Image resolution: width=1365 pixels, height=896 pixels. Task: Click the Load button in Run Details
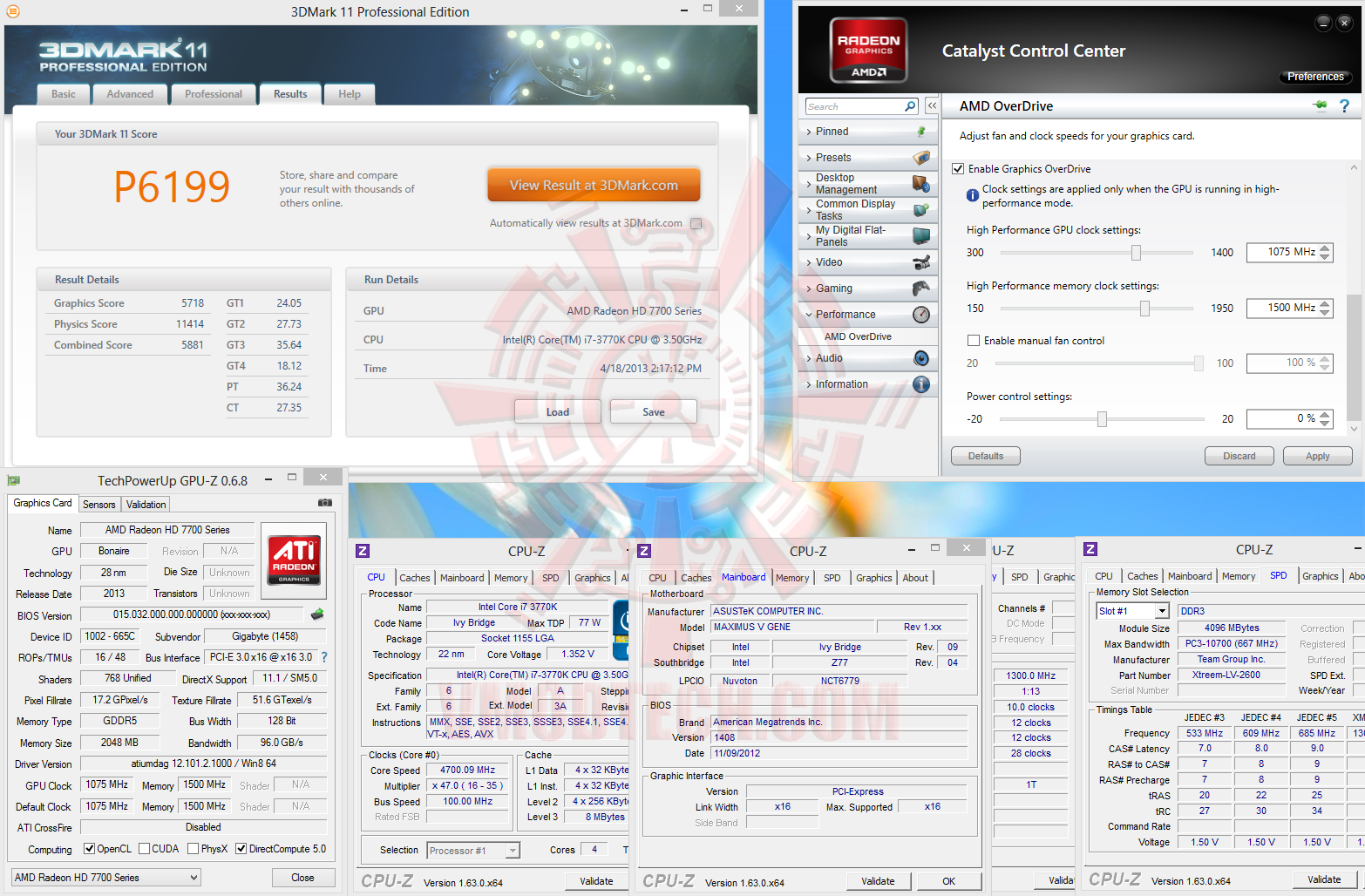(x=558, y=412)
